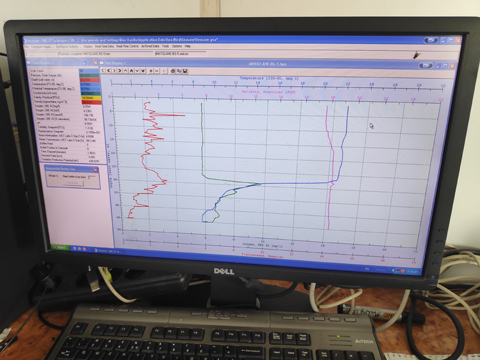Click the Windows Start button

point(60,247)
